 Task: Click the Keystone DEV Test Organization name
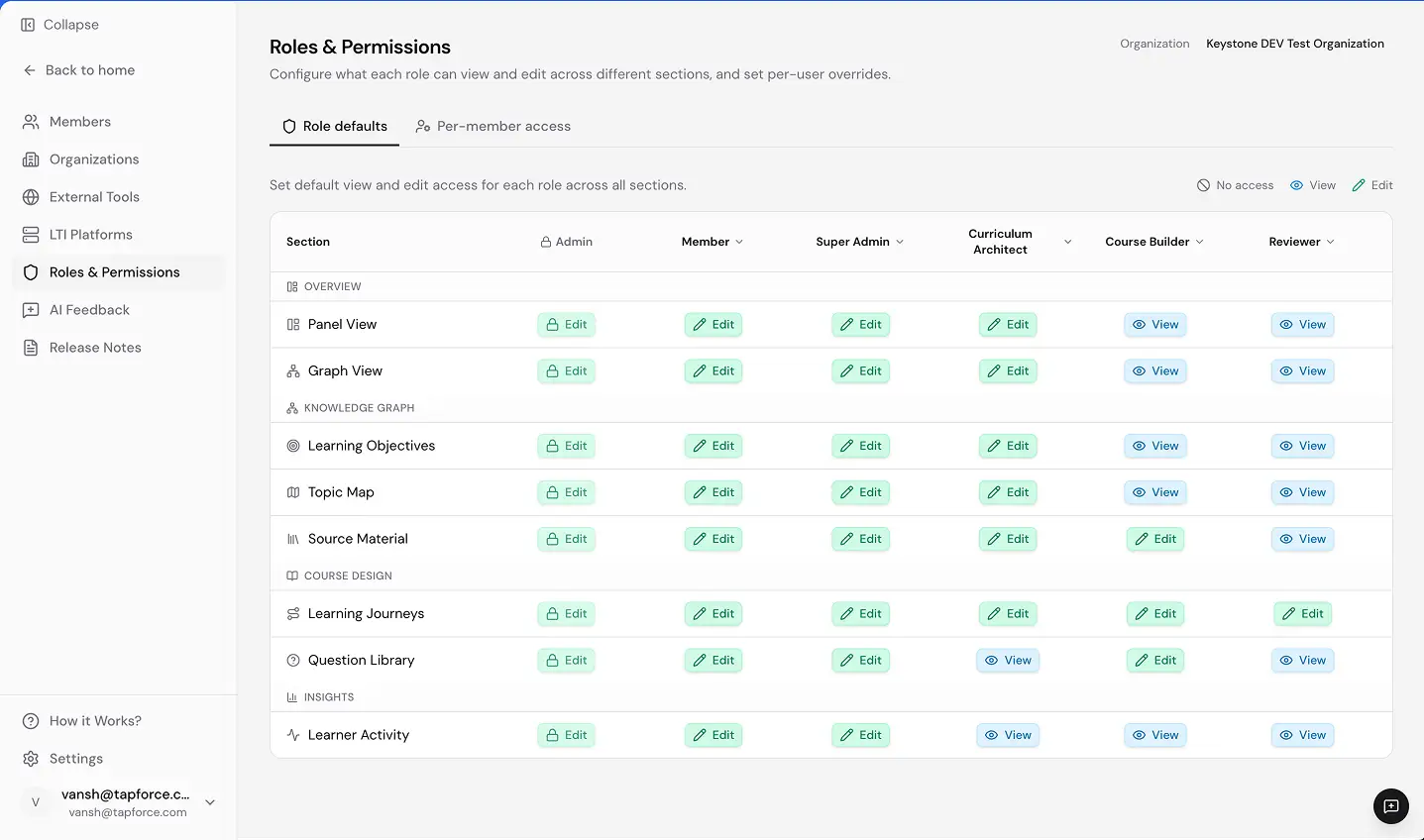1295,44
